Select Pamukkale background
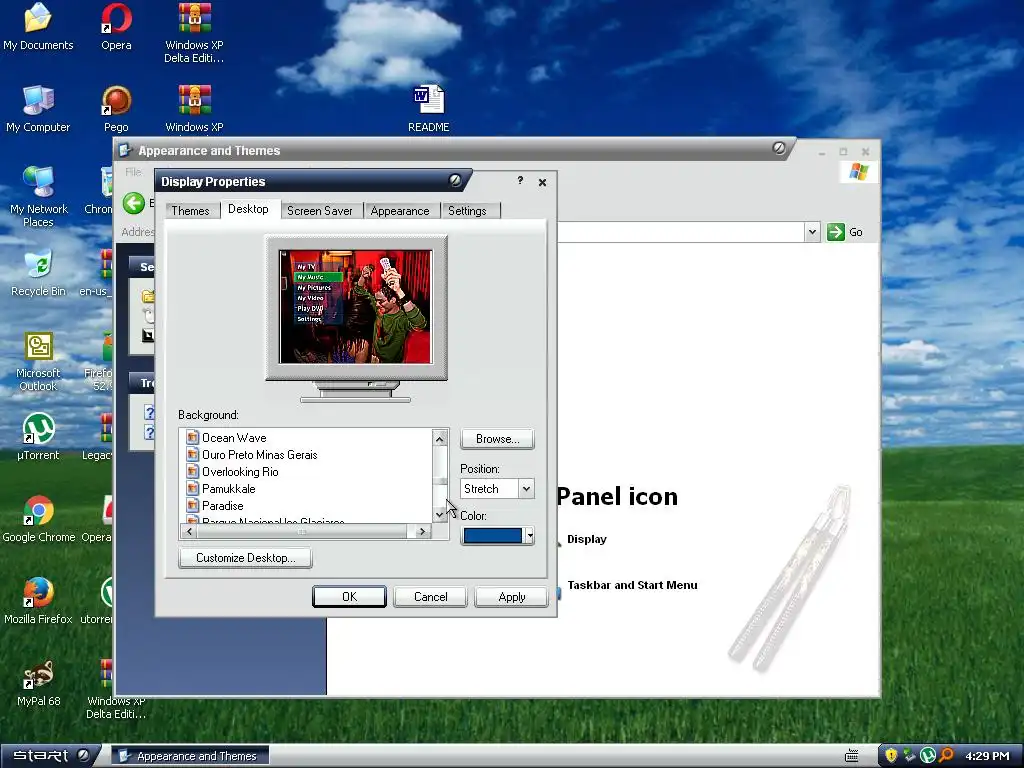The image size is (1024, 768). click(229, 488)
